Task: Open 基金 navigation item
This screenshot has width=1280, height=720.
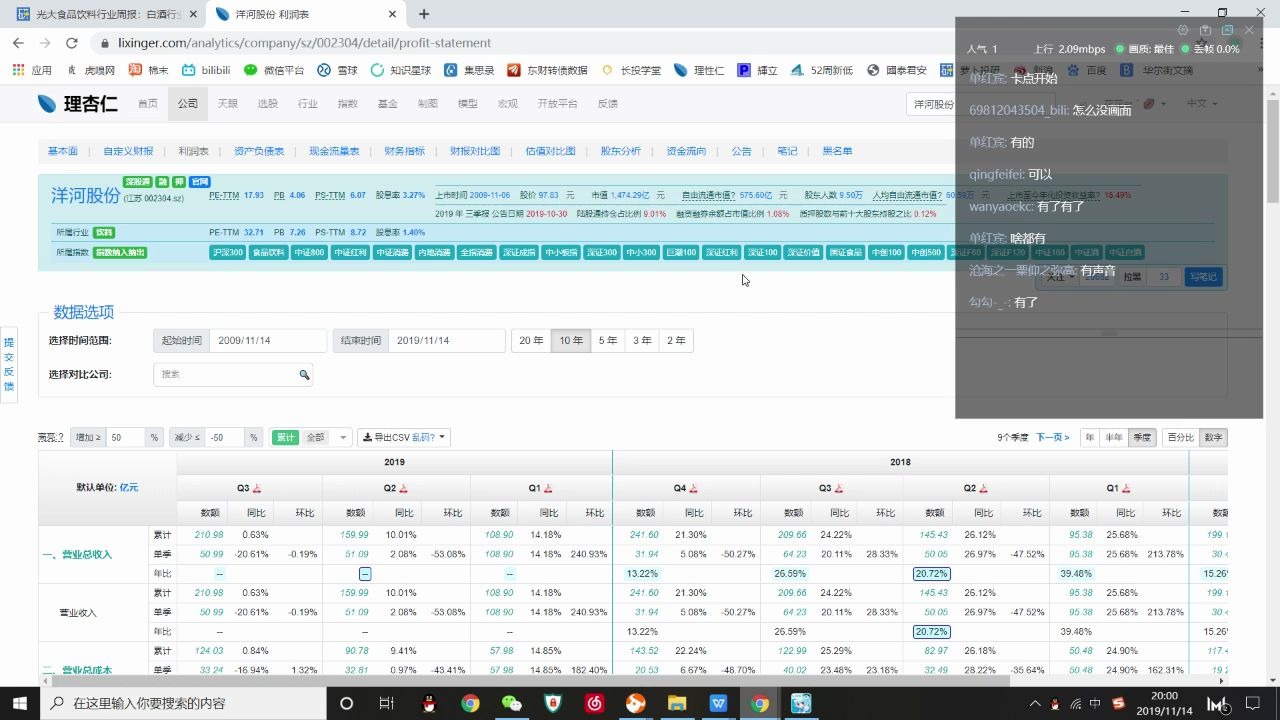Action: coord(388,104)
